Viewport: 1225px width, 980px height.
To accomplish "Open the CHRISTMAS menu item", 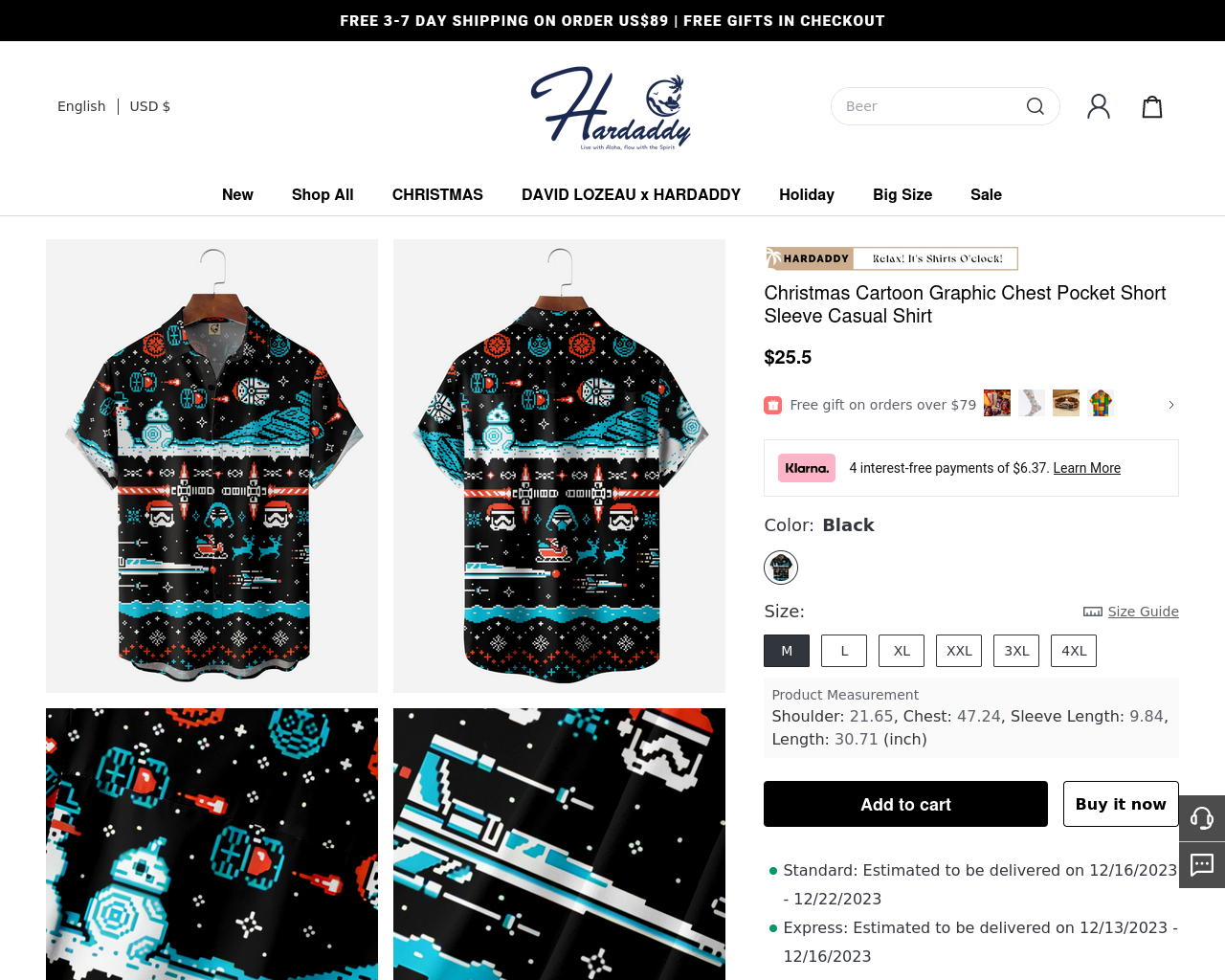I will [x=437, y=194].
